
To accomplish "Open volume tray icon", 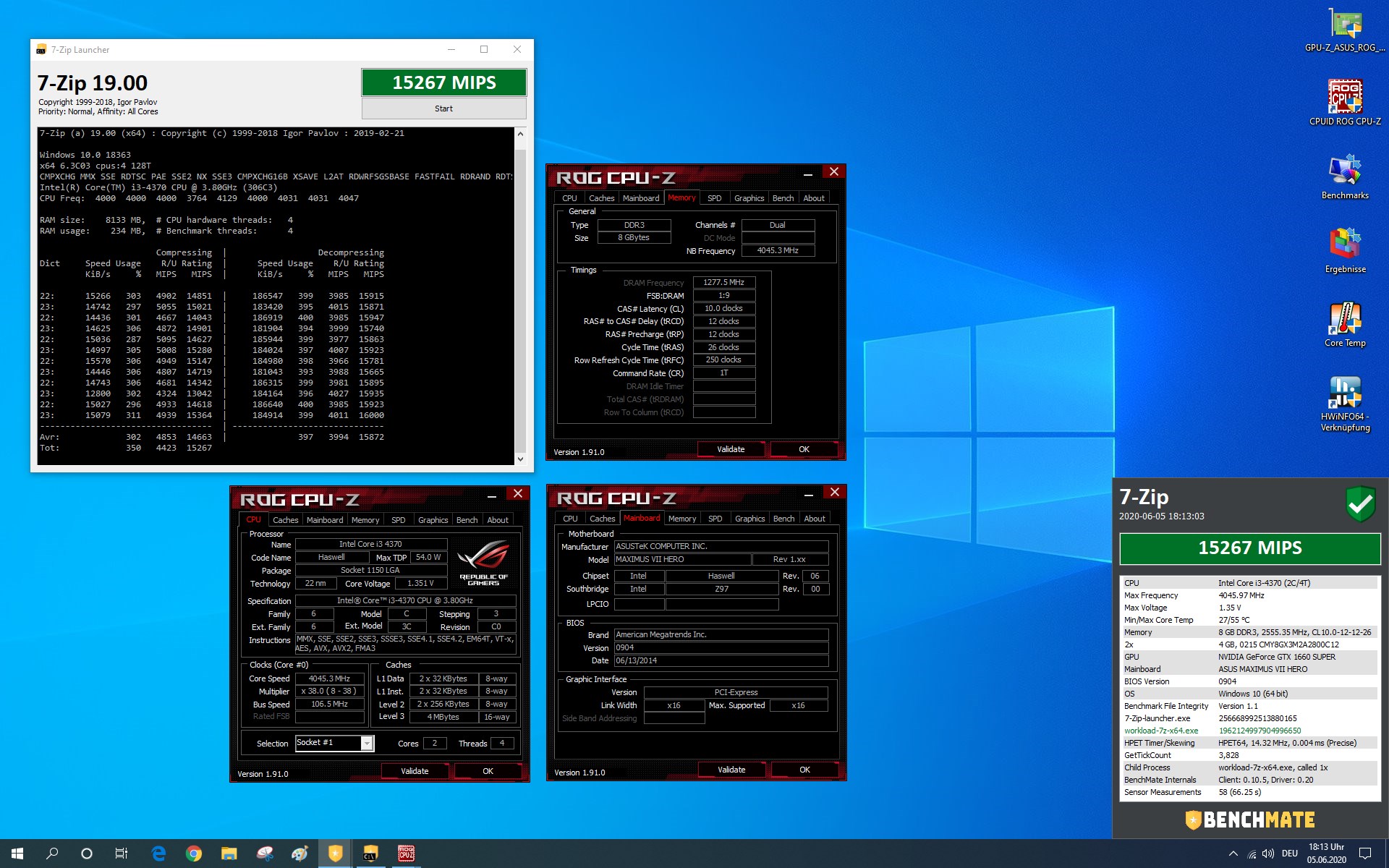I will [x=1268, y=854].
